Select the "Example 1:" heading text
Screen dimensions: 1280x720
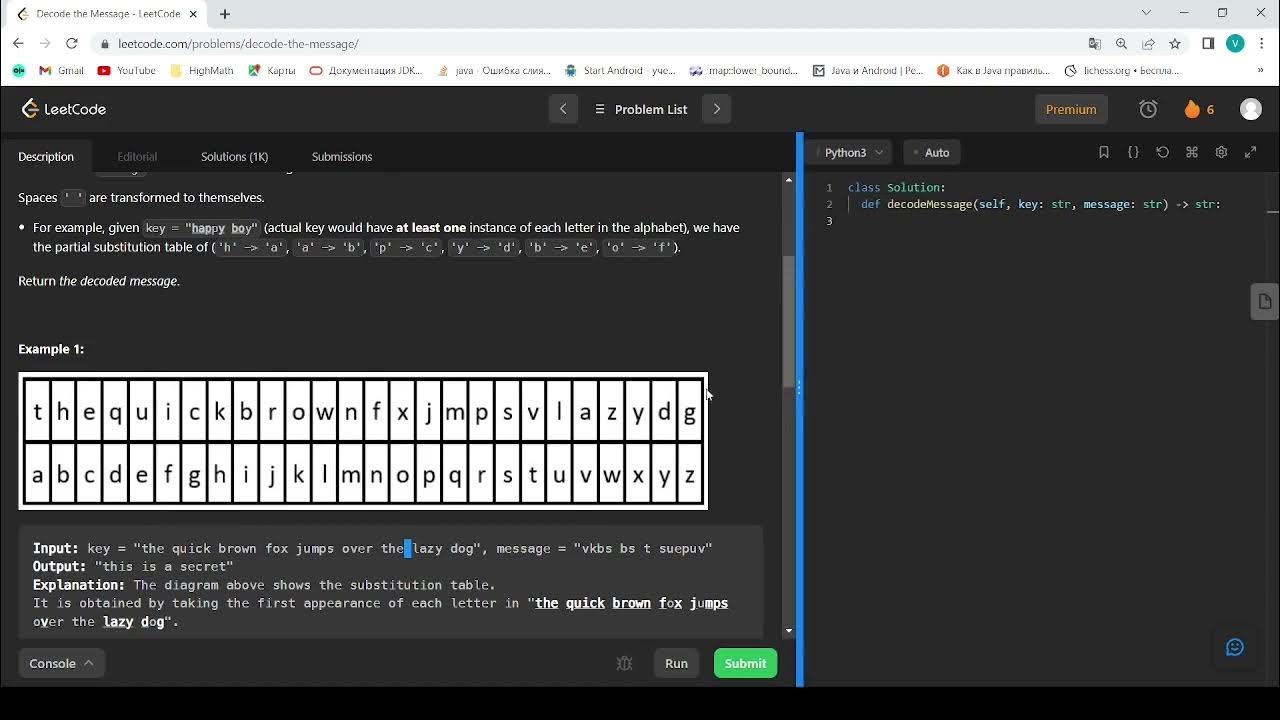pos(51,349)
